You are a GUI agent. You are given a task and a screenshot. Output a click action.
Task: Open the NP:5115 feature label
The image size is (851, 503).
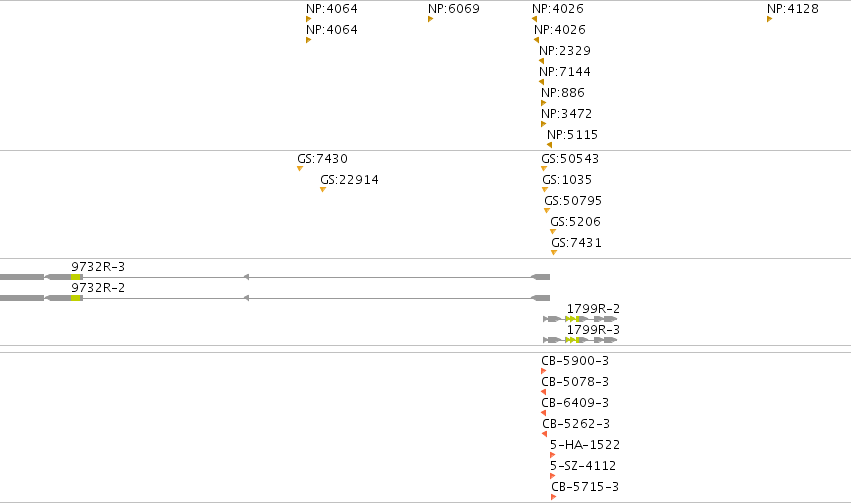(x=572, y=135)
